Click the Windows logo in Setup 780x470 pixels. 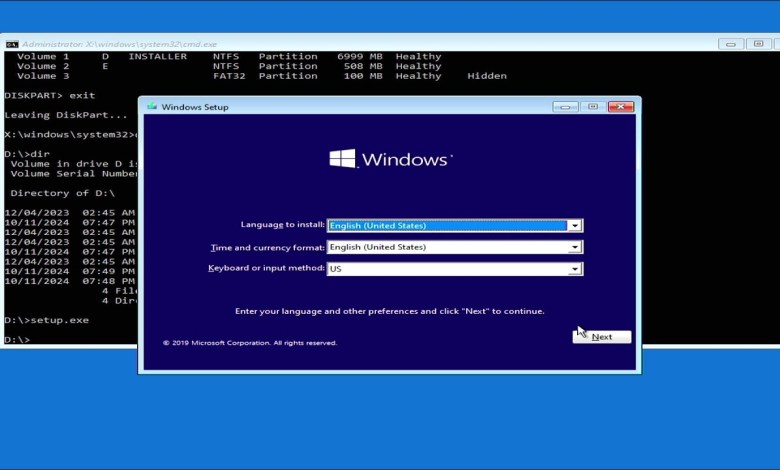pyautogui.click(x=391, y=159)
